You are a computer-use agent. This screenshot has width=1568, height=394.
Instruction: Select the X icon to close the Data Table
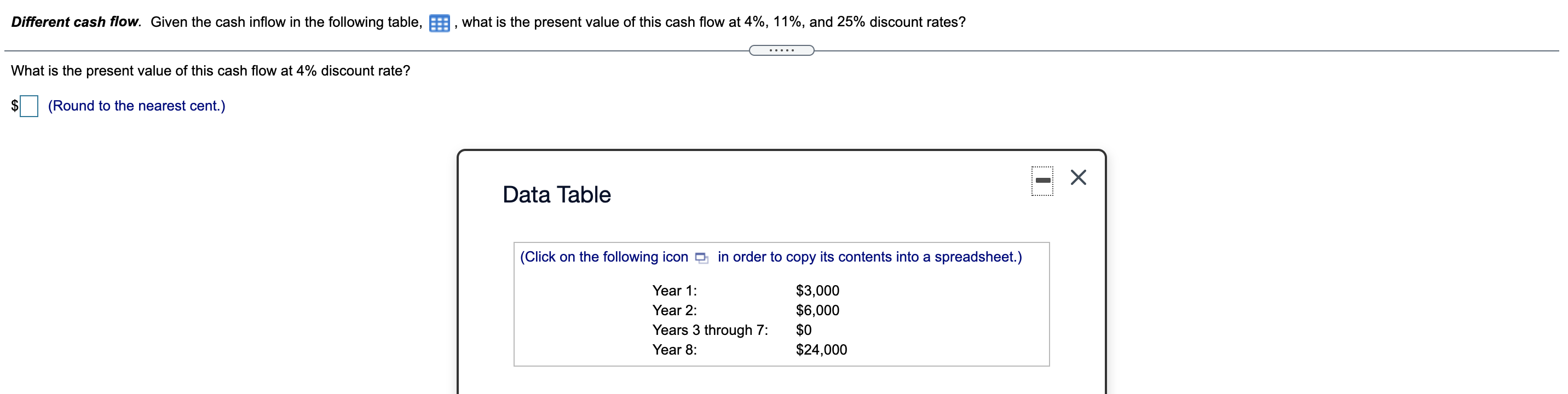[x=1077, y=178]
